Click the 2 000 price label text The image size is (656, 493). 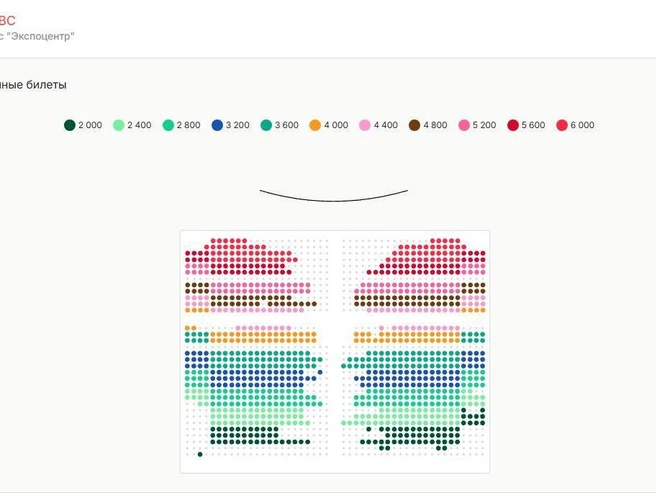point(90,125)
